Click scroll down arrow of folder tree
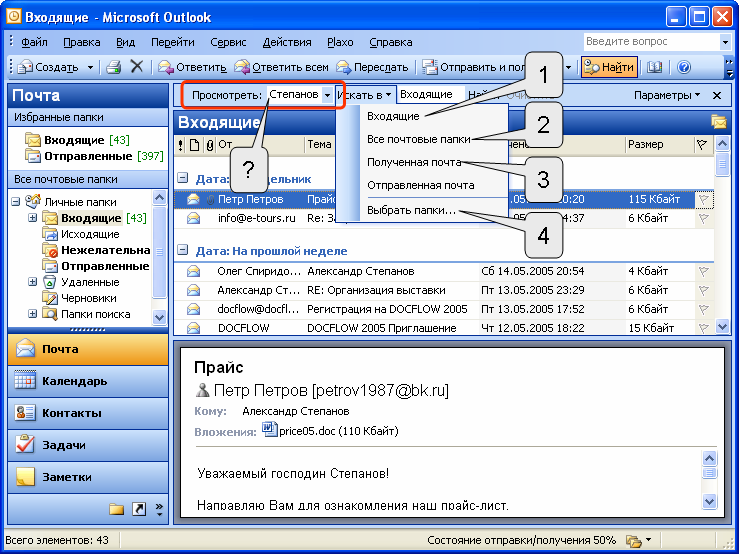 (159, 317)
